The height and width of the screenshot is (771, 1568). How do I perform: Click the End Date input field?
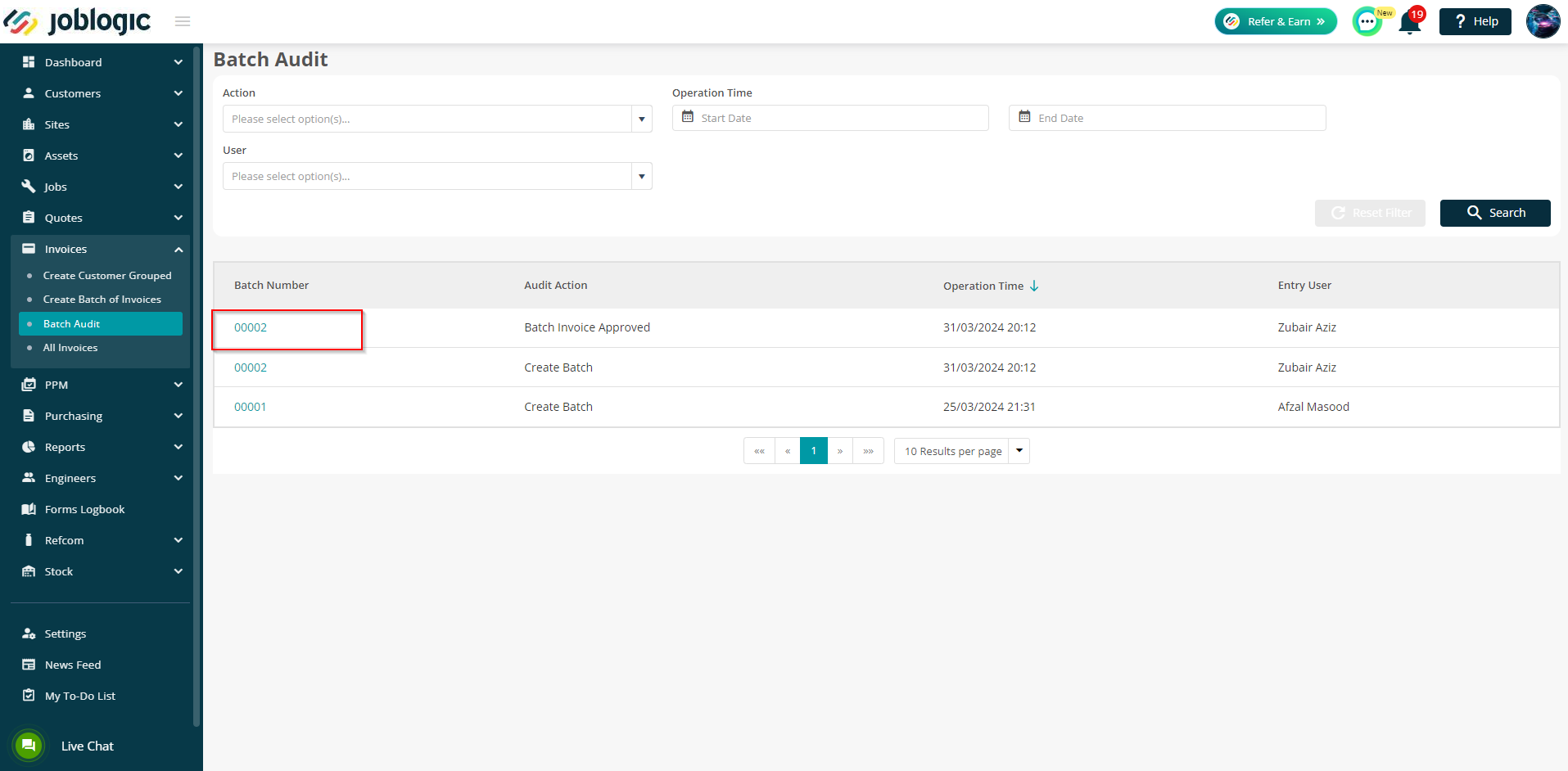point(1167,118)
